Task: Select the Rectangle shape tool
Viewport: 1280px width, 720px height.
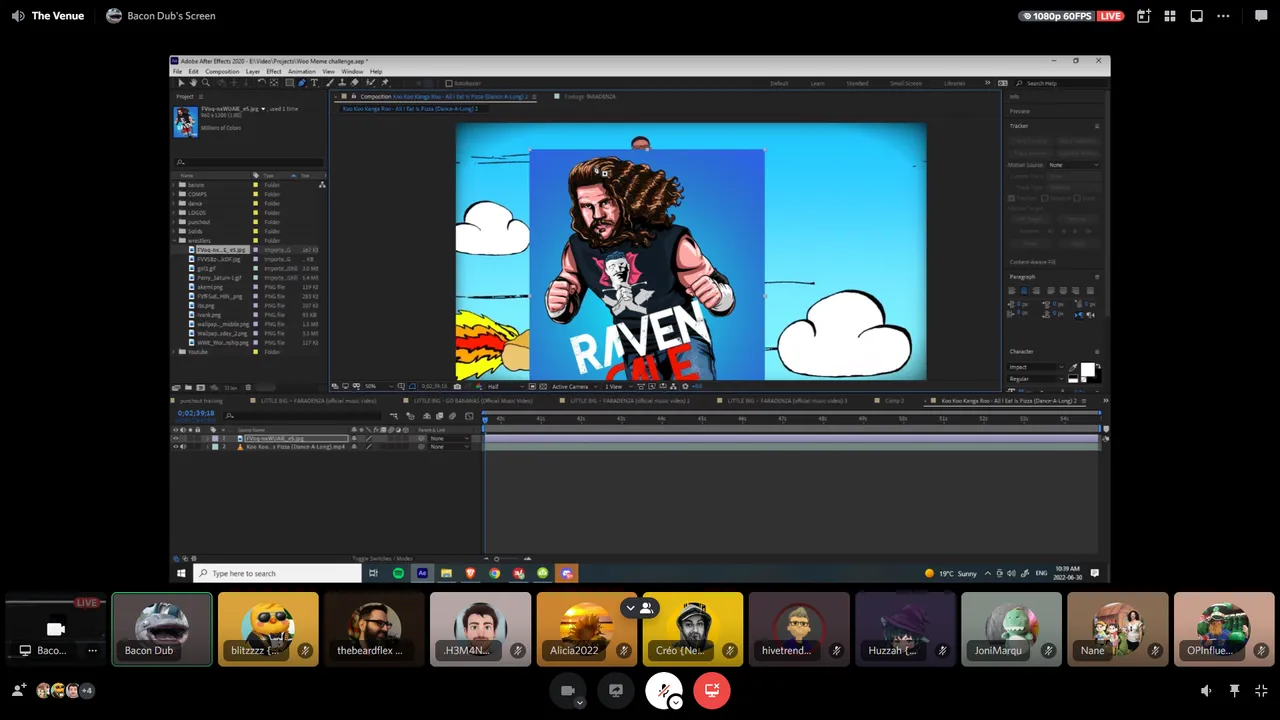Action: [x=289, y=83]
